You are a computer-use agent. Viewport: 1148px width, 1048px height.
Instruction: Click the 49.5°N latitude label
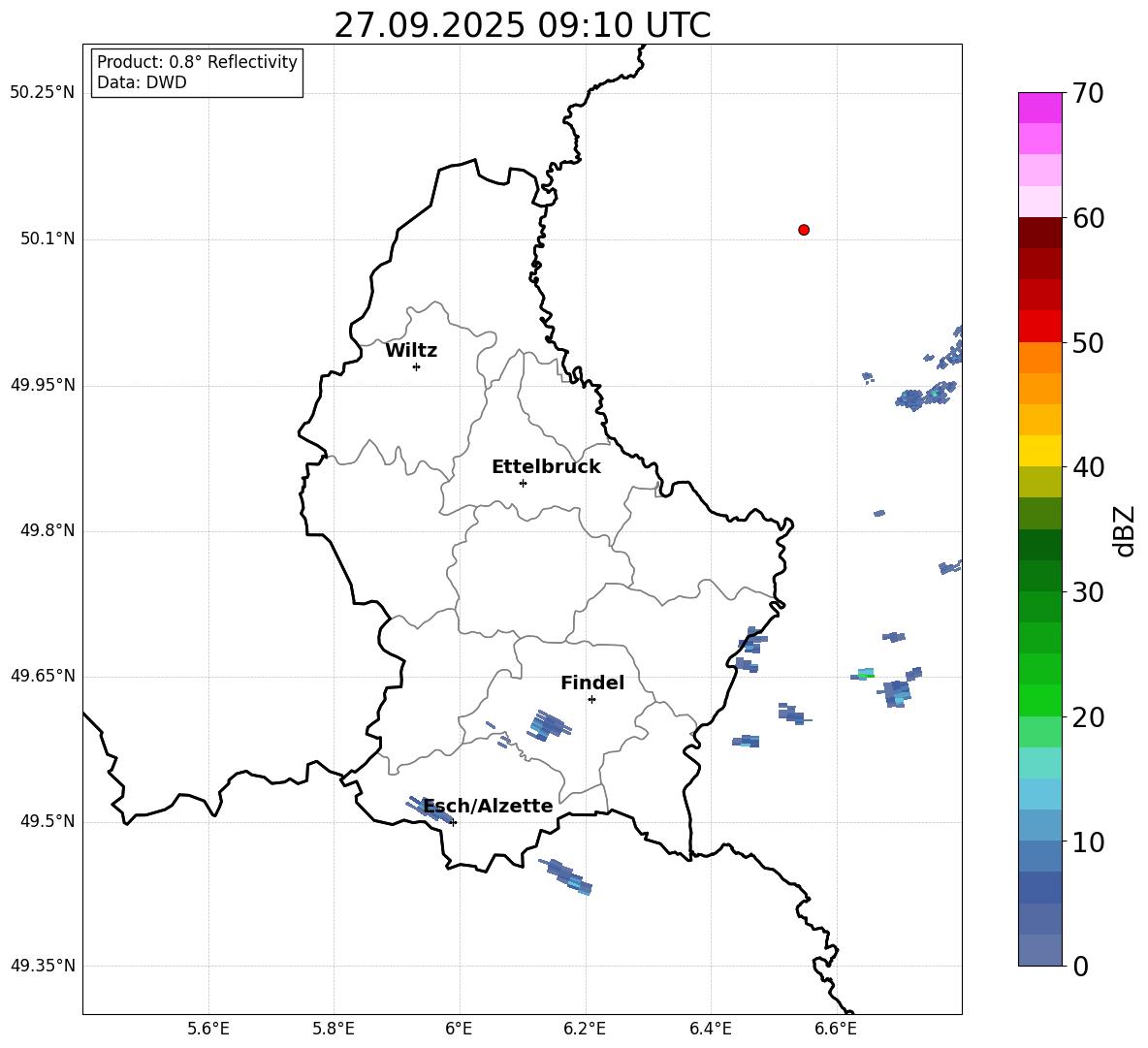(48, 821)
